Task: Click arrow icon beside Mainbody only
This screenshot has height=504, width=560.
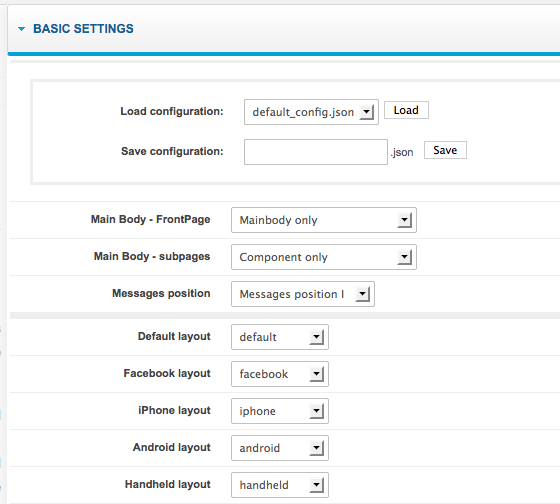Action: (404, 220)
